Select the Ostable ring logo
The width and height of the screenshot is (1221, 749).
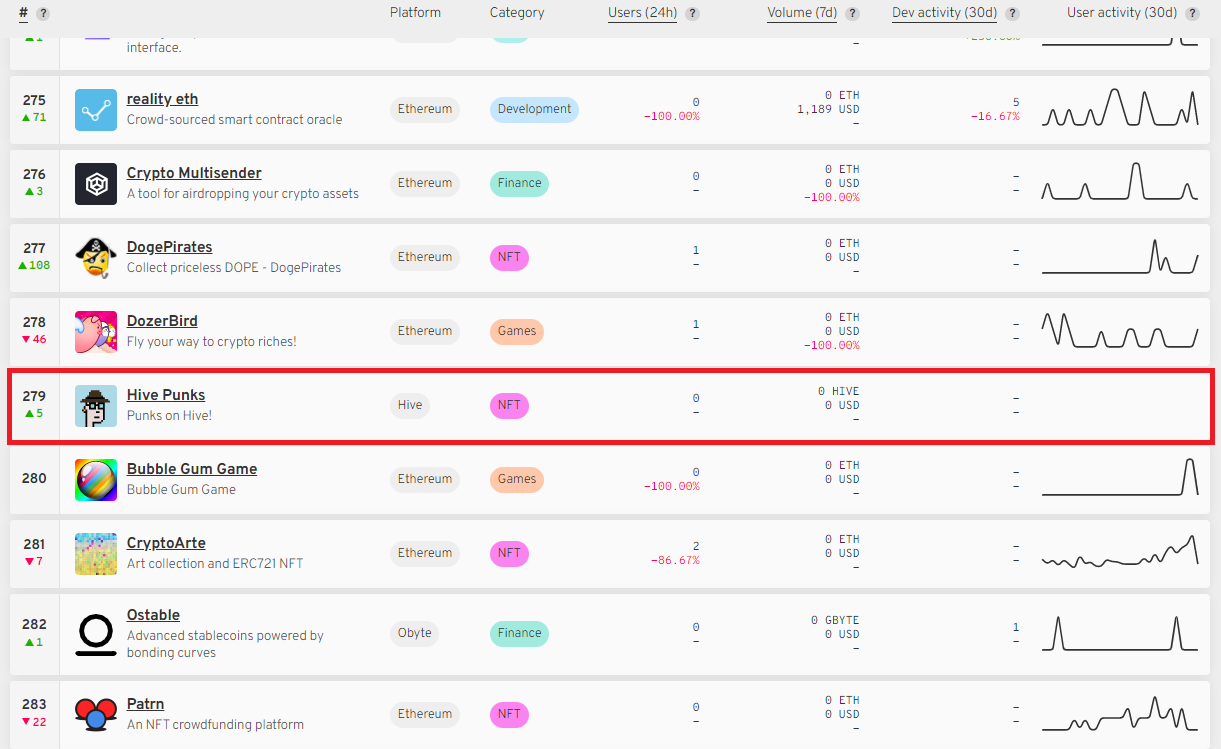click(96, 635)
